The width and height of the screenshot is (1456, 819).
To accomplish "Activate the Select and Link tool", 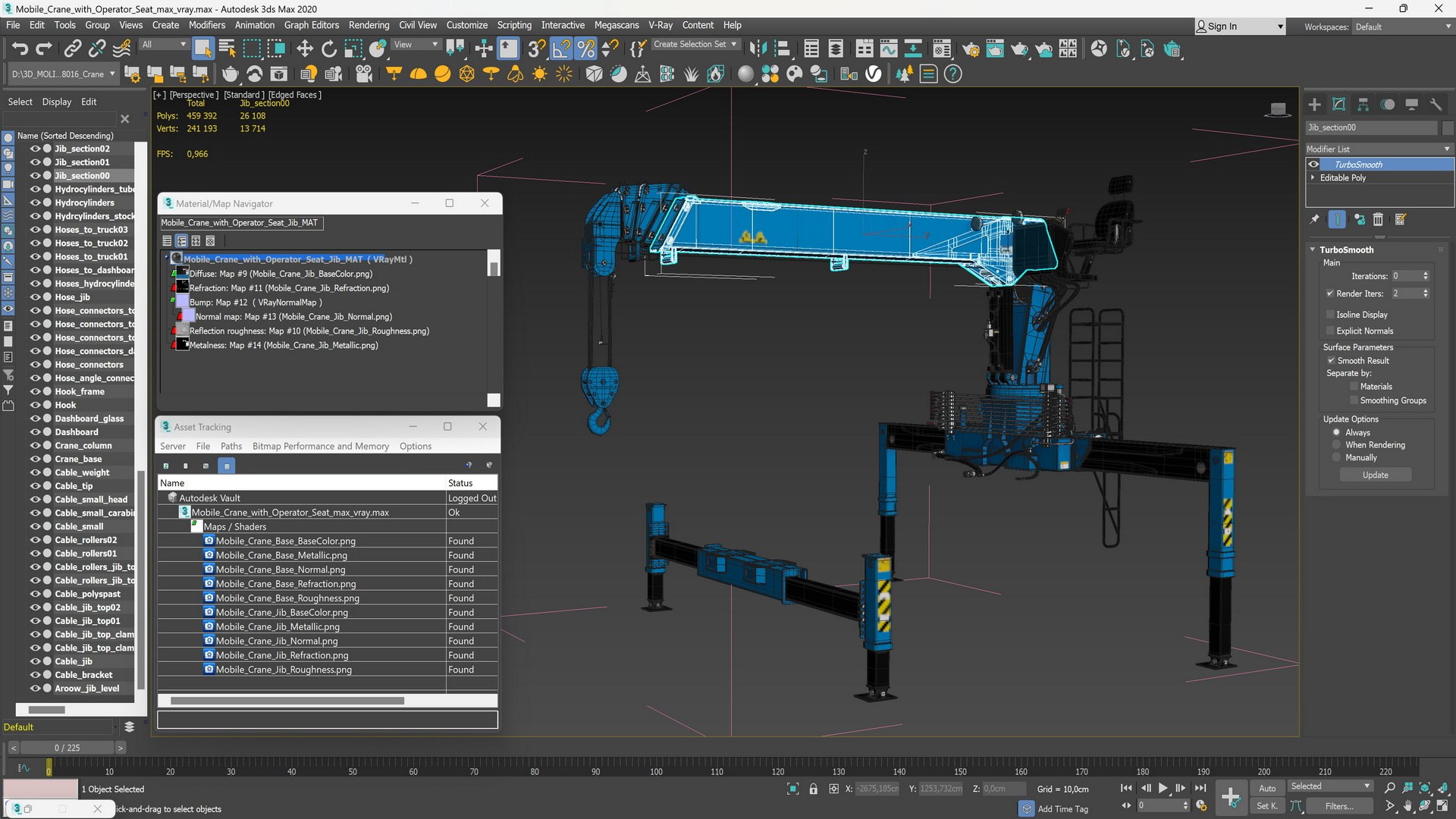I will point(72,49).
